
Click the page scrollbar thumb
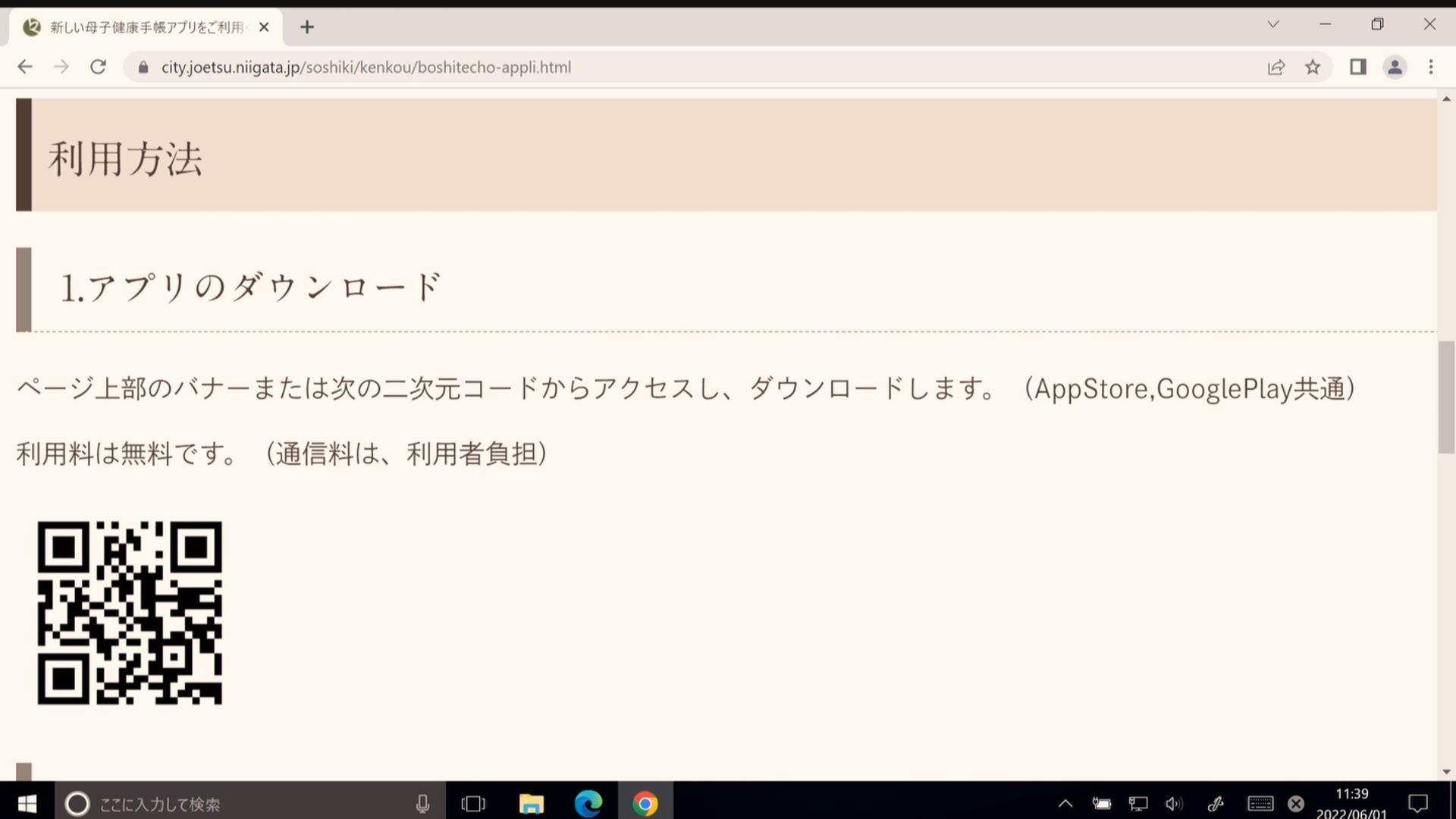[x=1446, y=397]
